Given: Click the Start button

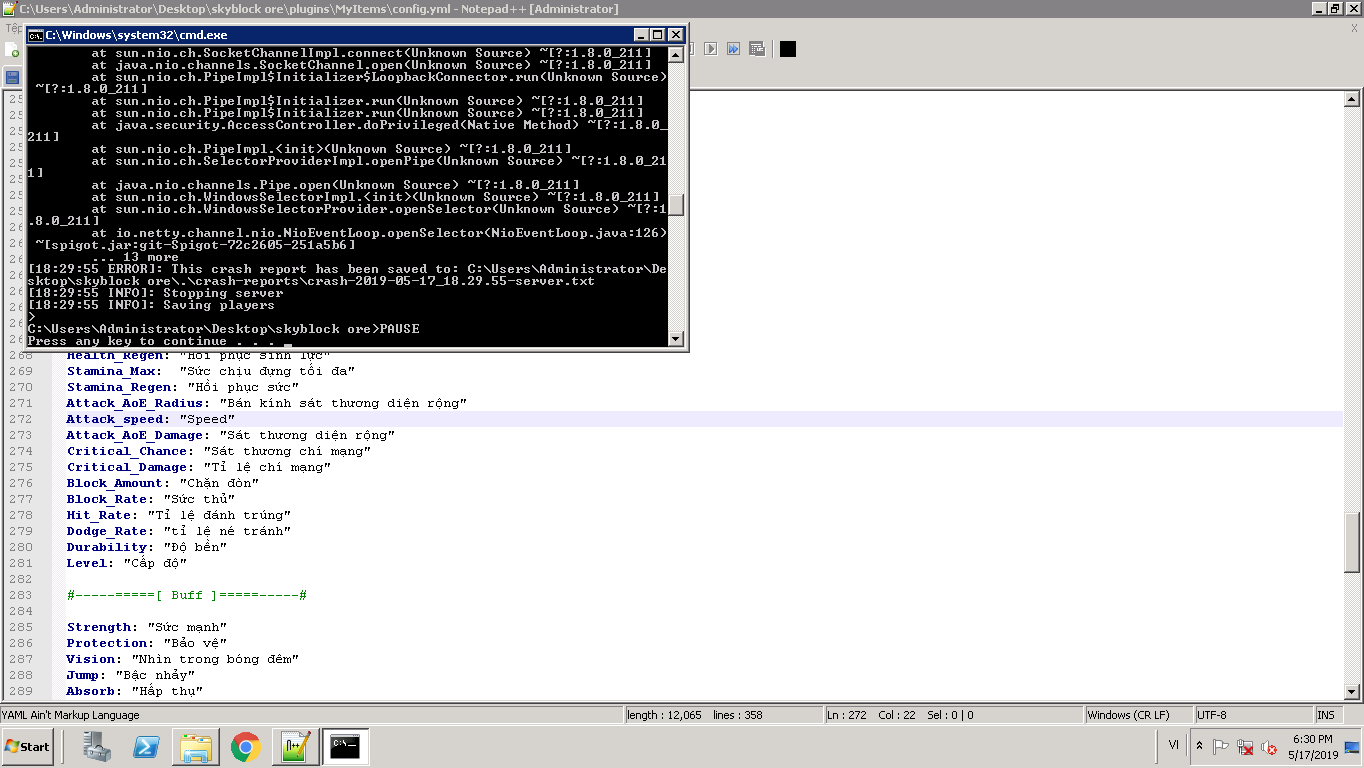Looking at the screenshot, I should coord(28,746).
